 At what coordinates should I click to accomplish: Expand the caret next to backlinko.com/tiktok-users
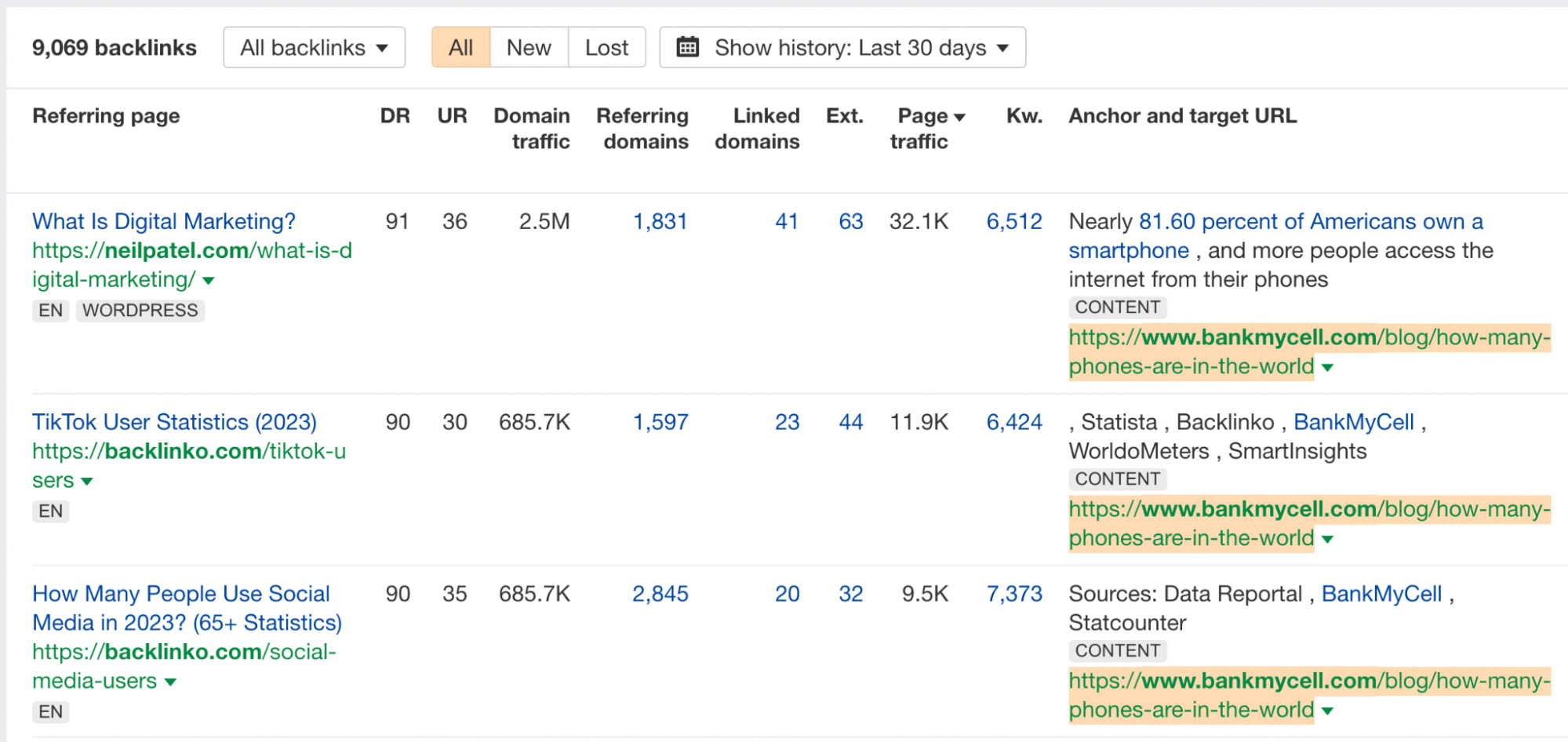(89, 480)
